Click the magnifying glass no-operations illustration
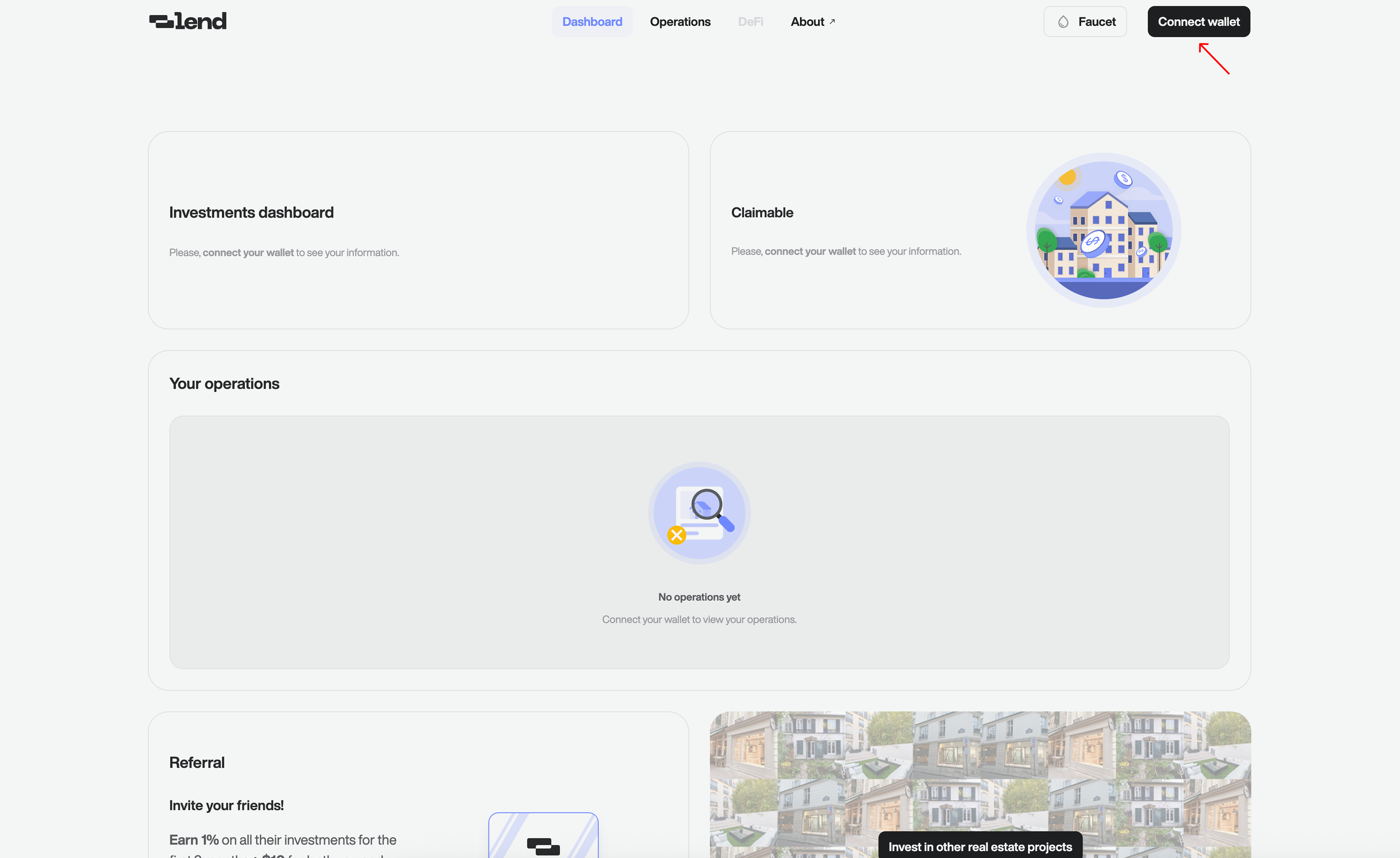The width and height of the screenshot is (1400, 858). pos(699,512)
